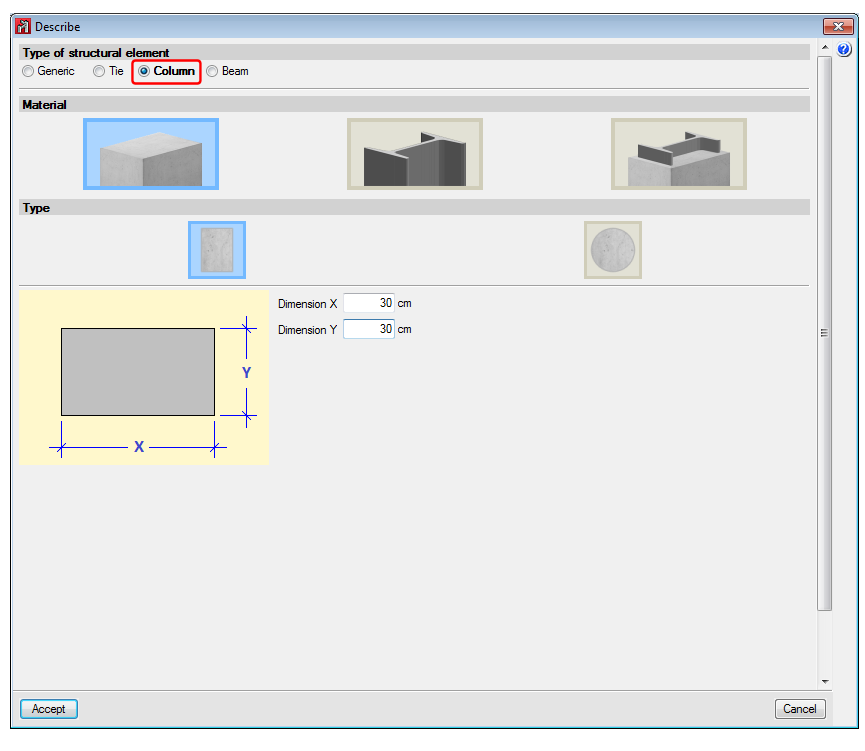Image resolution: width=865 pixels, height=751 pixels.
Task: Click the Type section heading
Action: pos(36,208)
